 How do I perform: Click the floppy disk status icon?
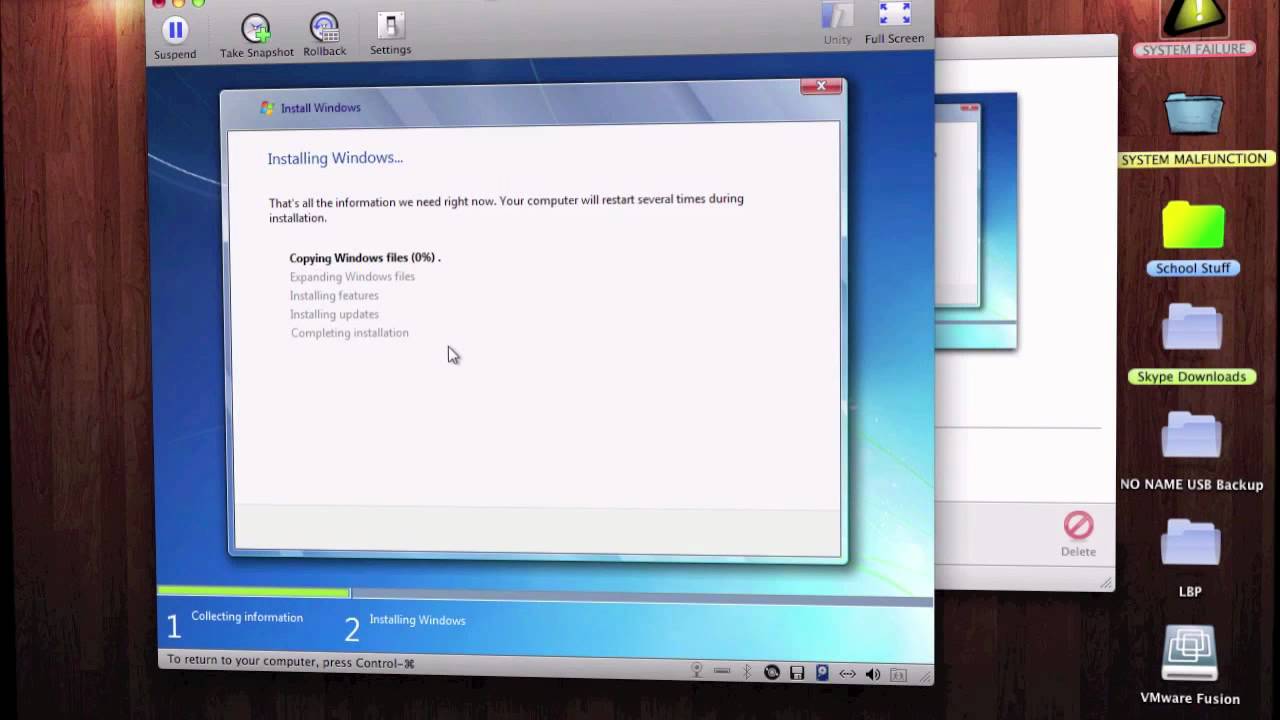[x=797, y=673]
